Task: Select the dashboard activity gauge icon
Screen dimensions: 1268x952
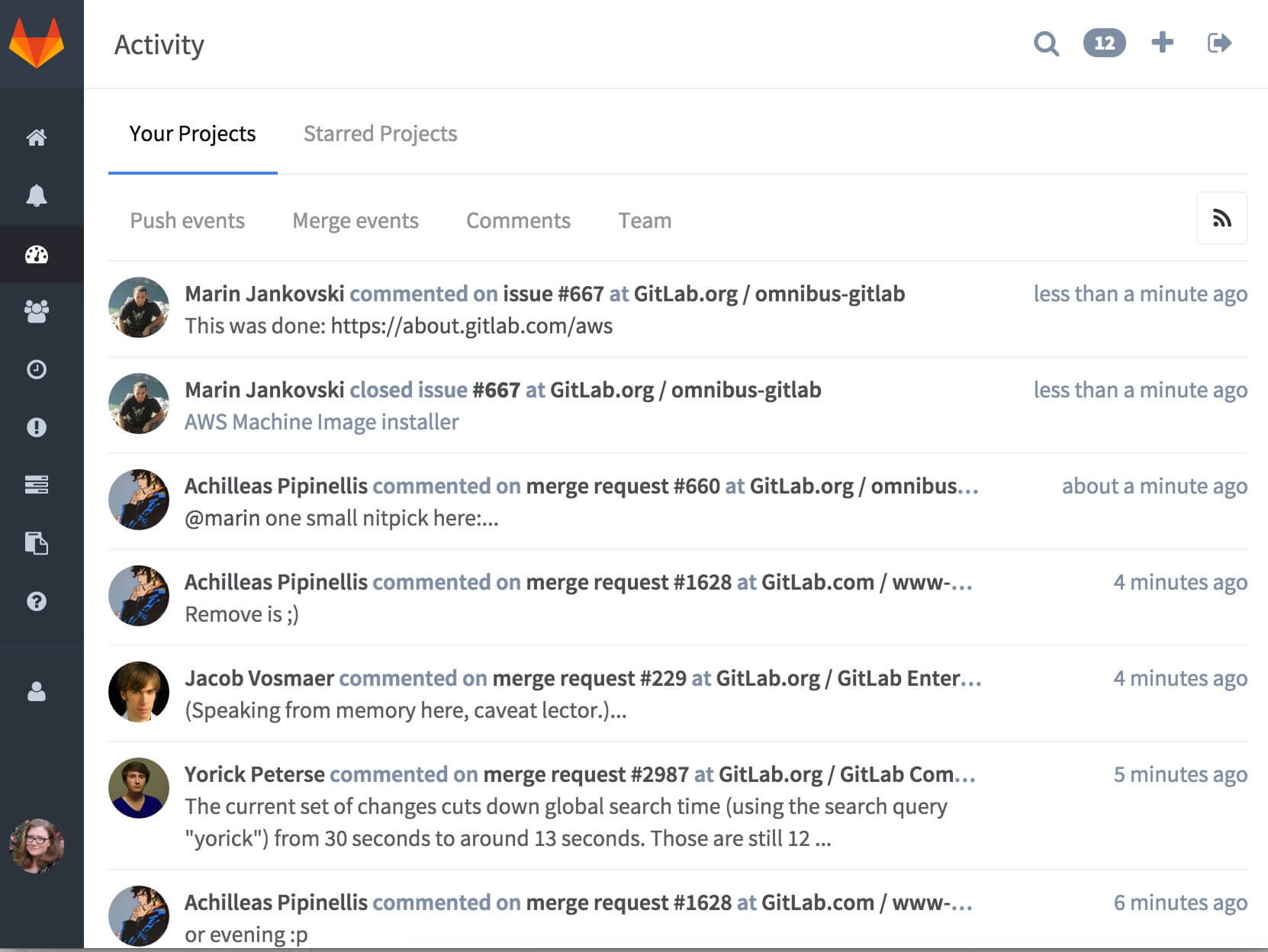Action: pos(37,254)
